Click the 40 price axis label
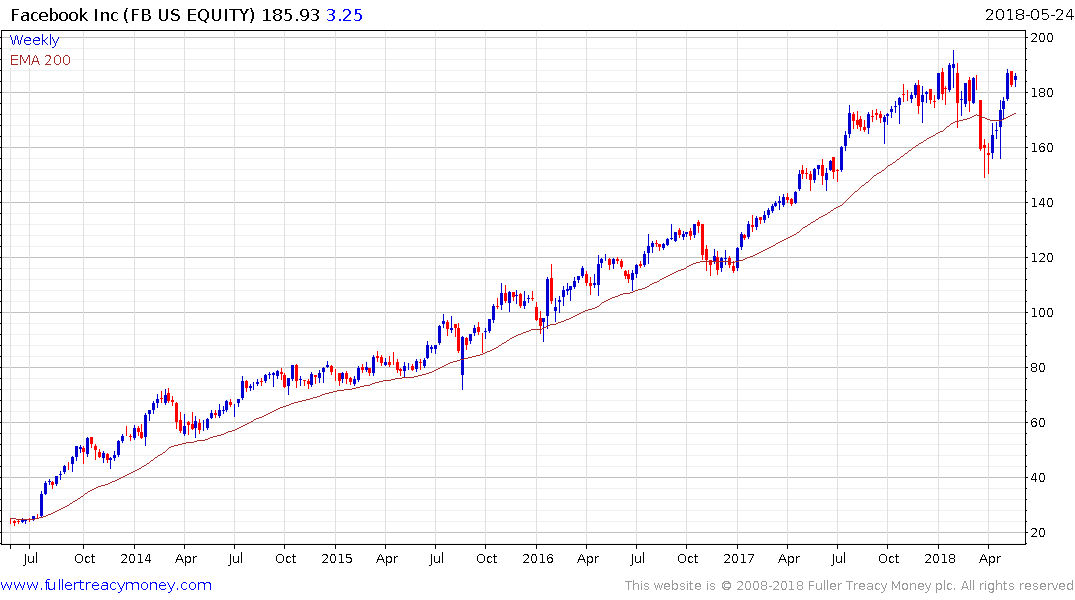1075x600 pixels. coord(1038,478)
